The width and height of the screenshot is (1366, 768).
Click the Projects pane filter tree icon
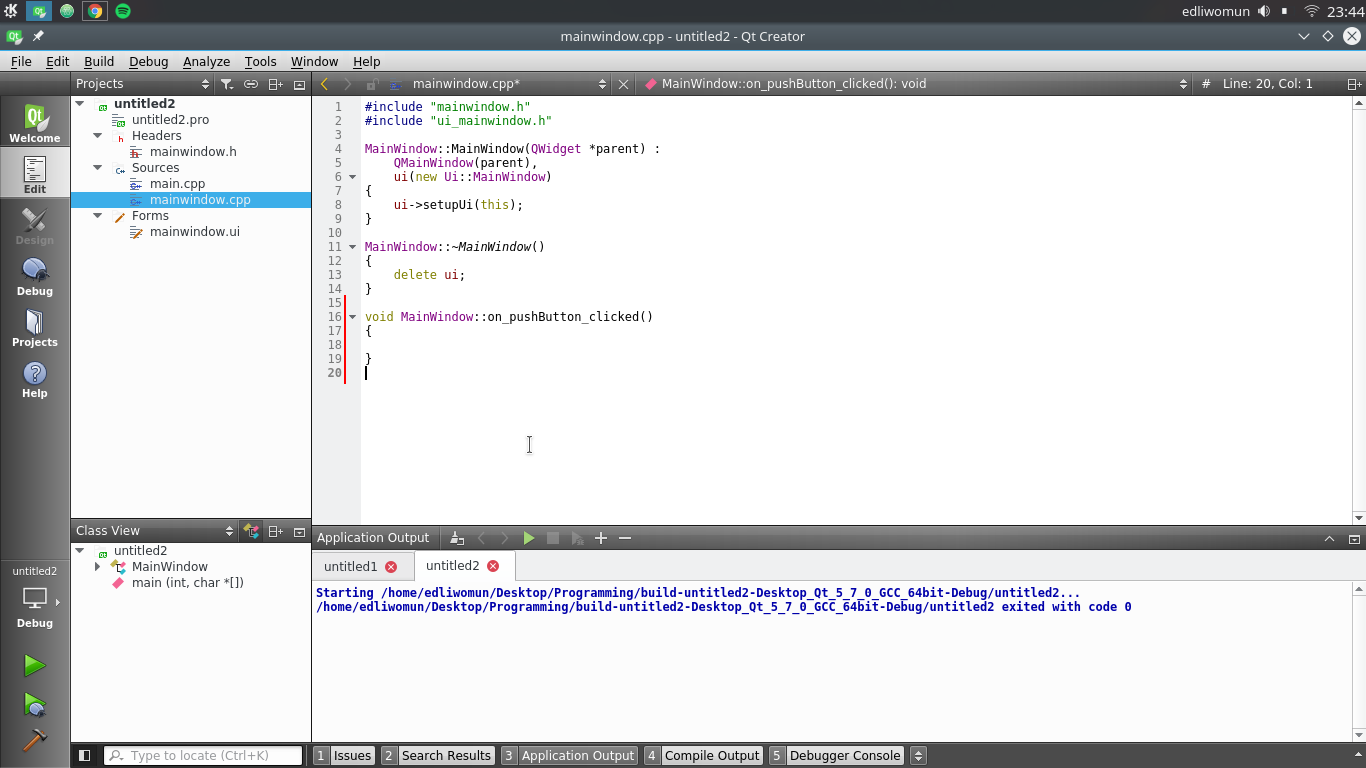227,84
